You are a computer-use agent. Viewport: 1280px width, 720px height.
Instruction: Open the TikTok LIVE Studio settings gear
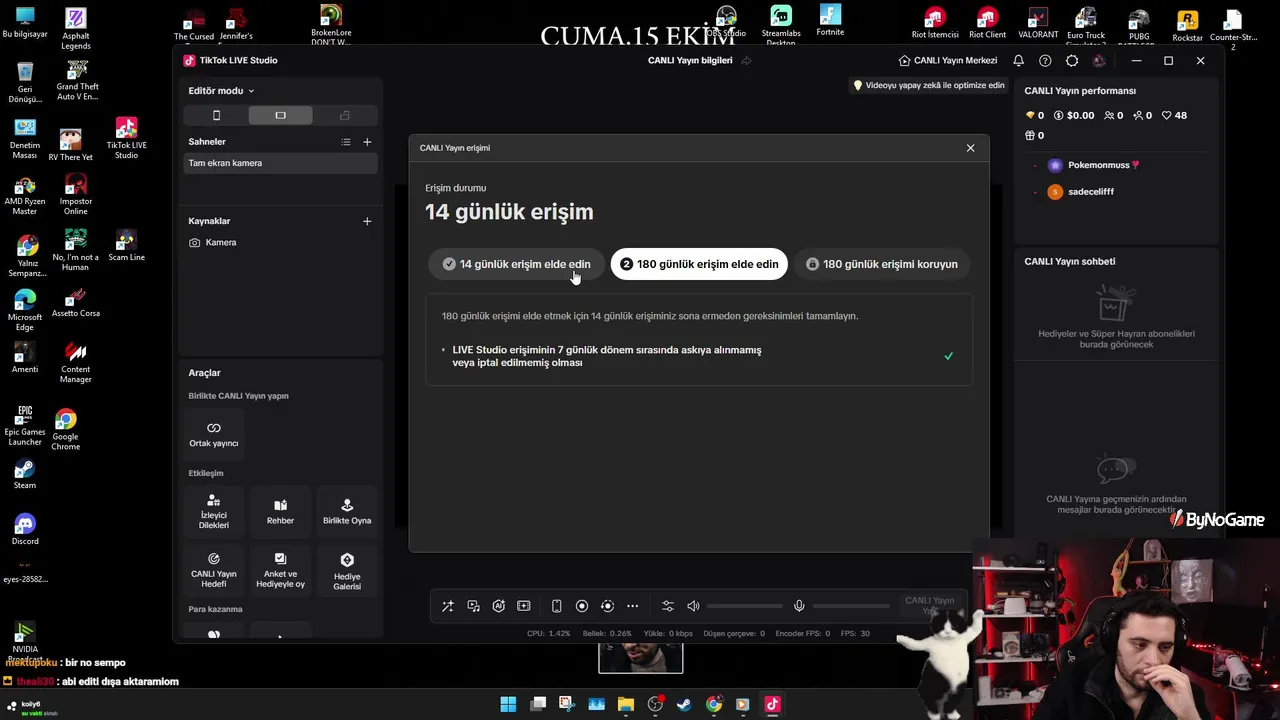[x=1072, y=60]
